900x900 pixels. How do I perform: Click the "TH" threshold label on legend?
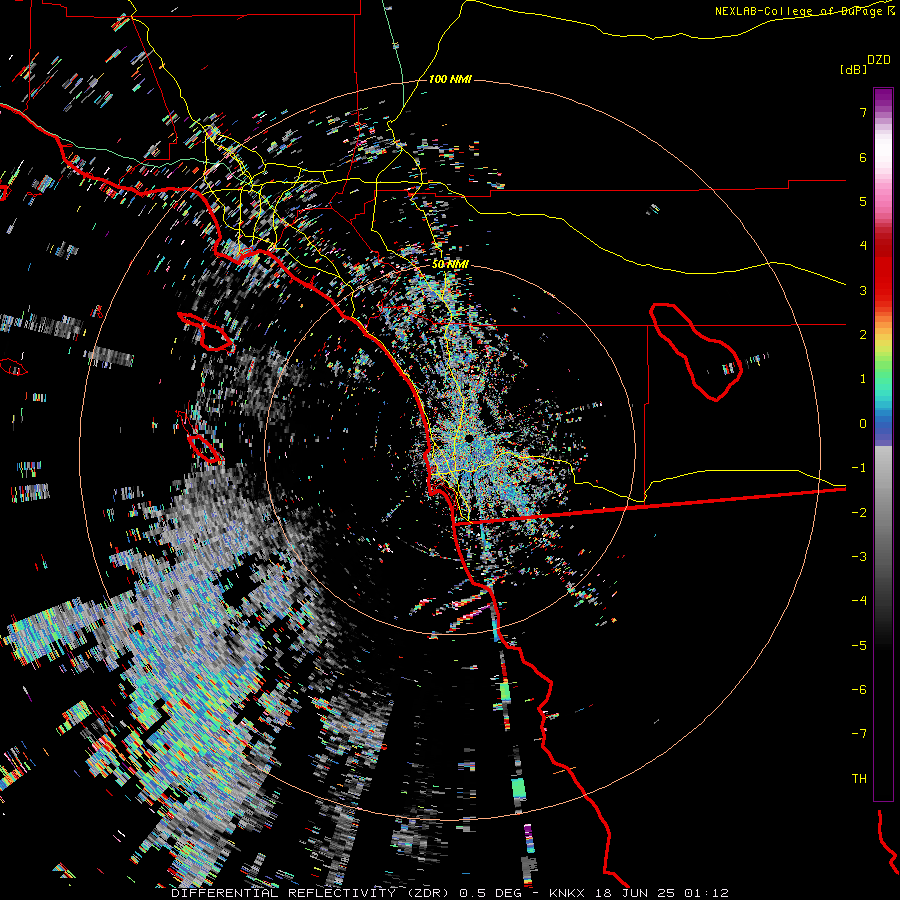(x=859, y=779)
